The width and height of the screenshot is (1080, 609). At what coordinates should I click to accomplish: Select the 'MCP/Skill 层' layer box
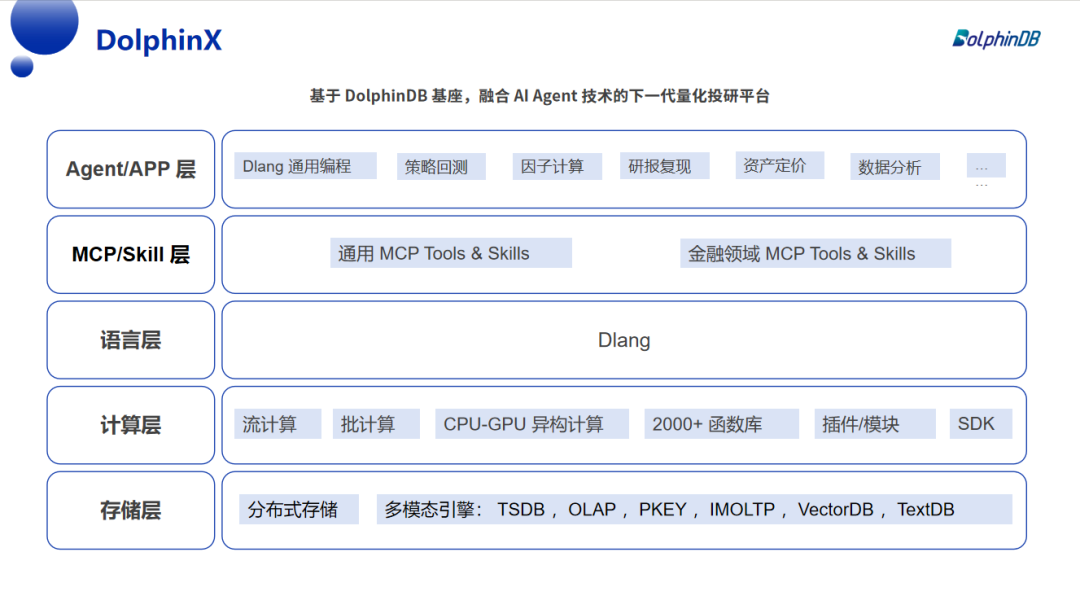click(x=131, y=254)
